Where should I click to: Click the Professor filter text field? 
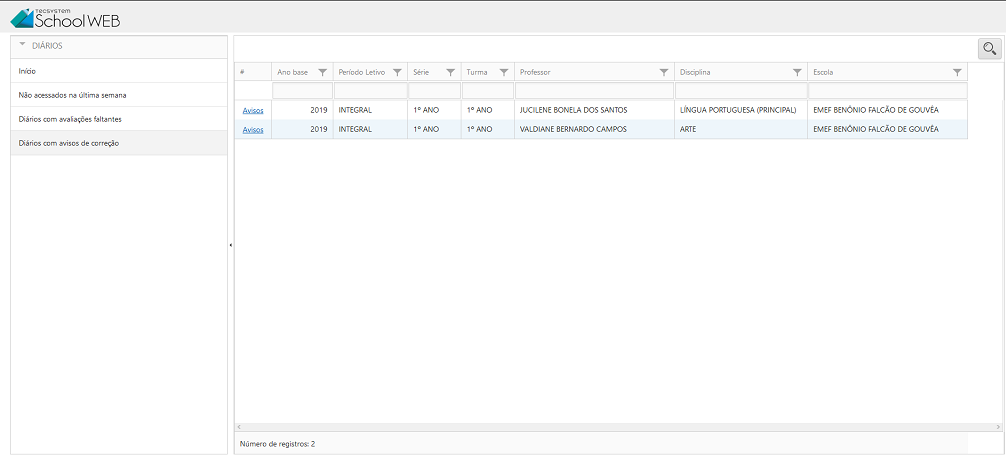pyautogui.click(x=594, y=91)
